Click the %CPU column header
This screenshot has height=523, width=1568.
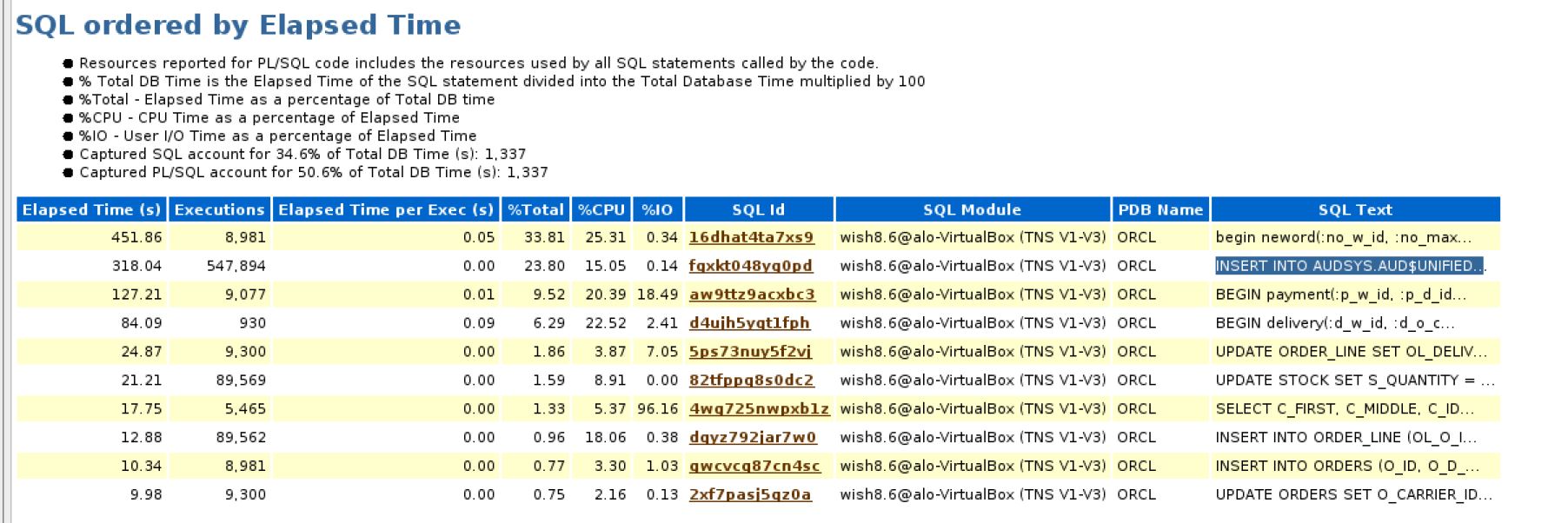601,209
